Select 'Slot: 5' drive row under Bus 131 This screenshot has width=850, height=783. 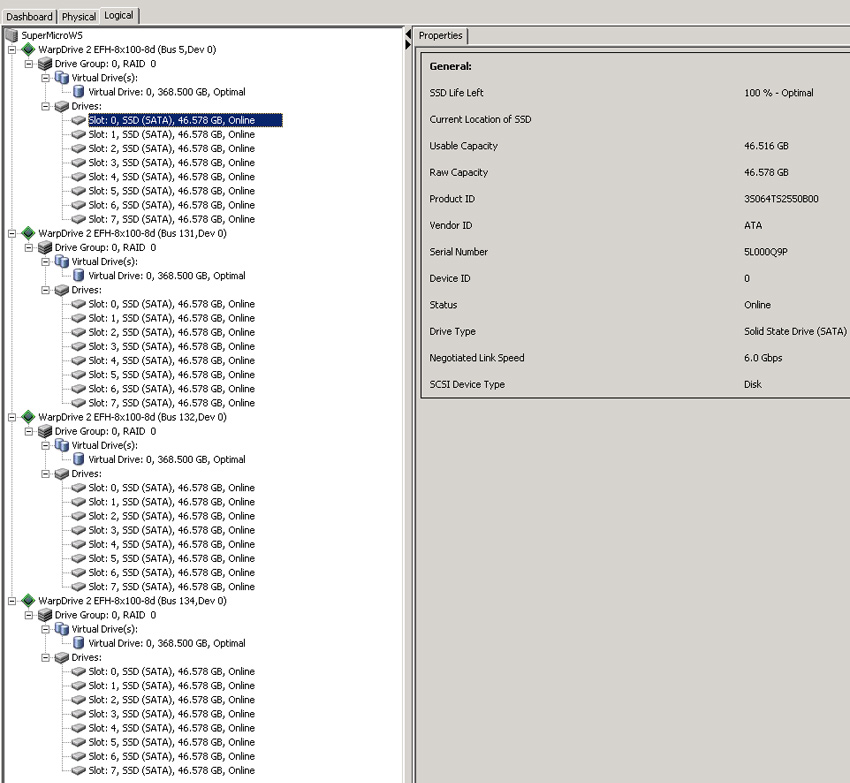[x=171, y=375]
